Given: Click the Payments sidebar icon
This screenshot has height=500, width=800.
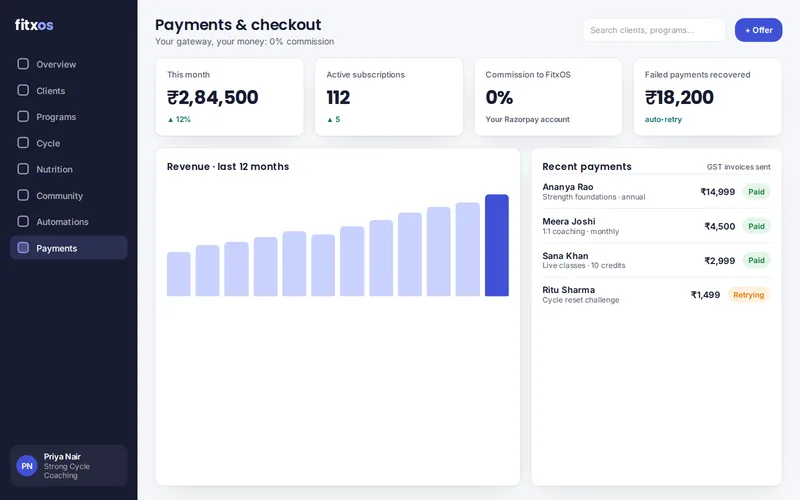Looking at the screenshot, I should (x=23, y=248).
